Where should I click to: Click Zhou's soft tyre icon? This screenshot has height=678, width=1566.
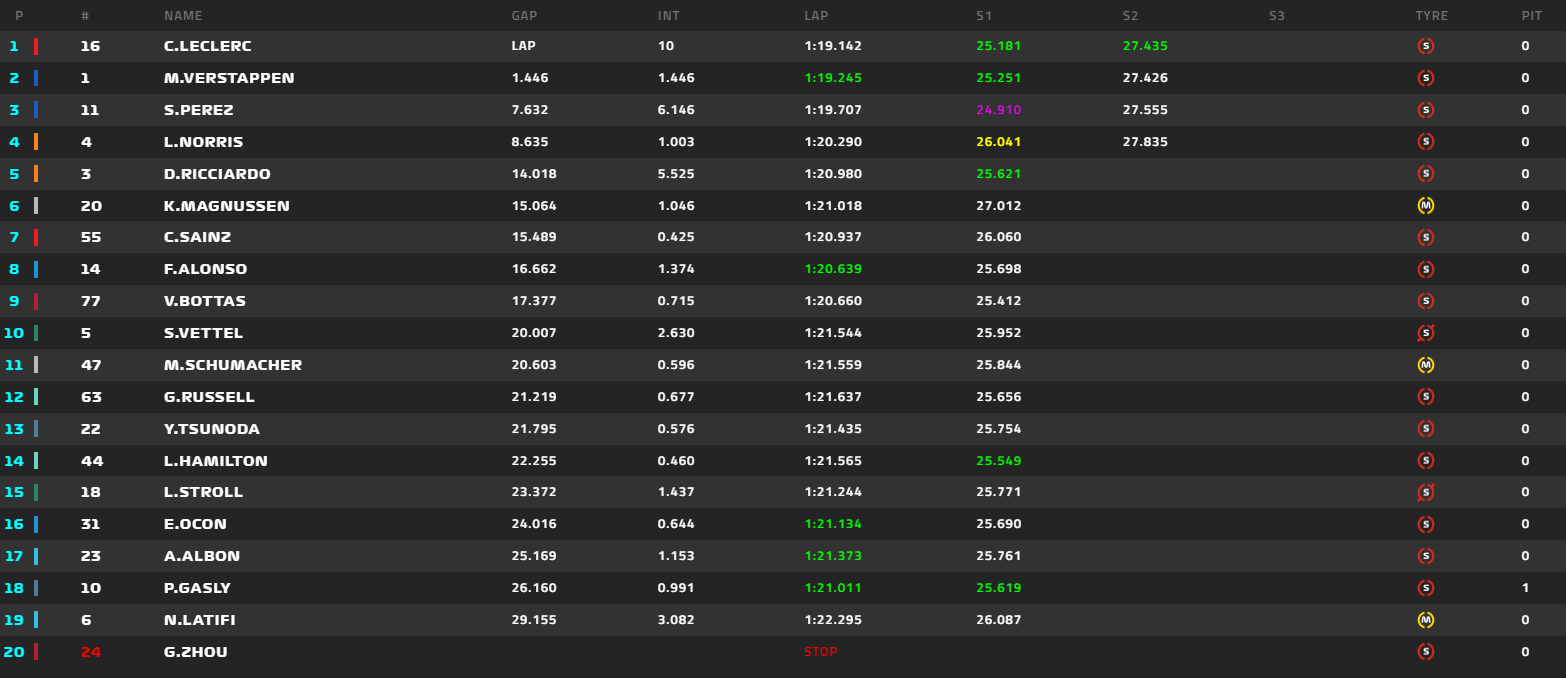1426,652
